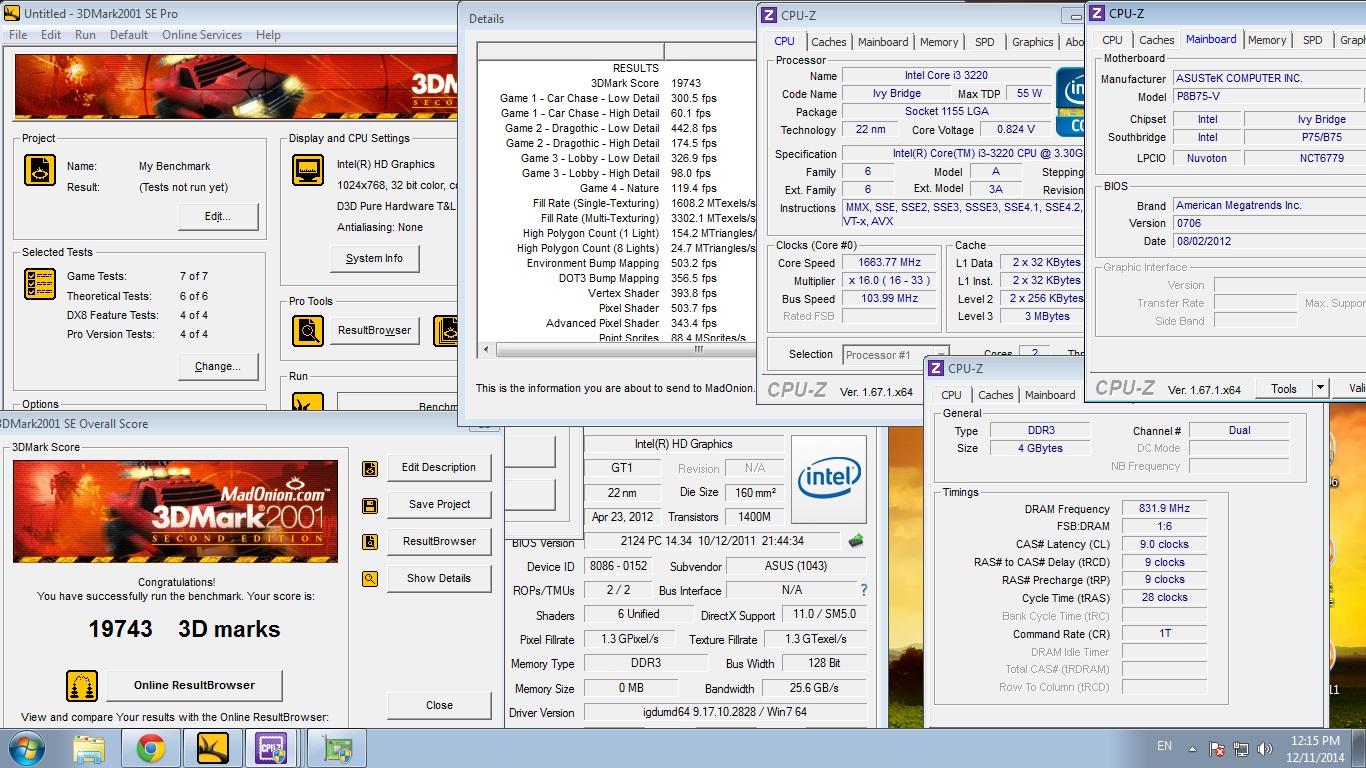Click the magnifier icon beside Show Details
The image size is (1366, 768).
click(x=370, y=578)
